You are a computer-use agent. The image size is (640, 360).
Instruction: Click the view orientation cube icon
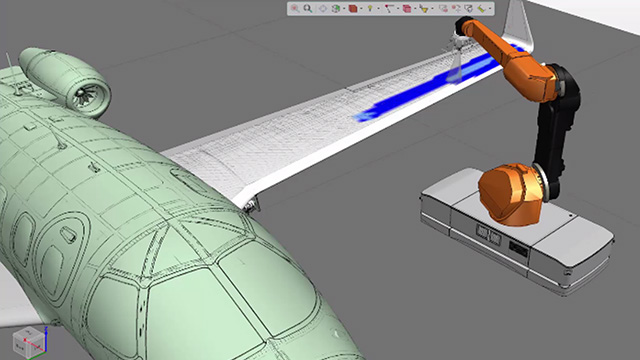click(336, 8)
